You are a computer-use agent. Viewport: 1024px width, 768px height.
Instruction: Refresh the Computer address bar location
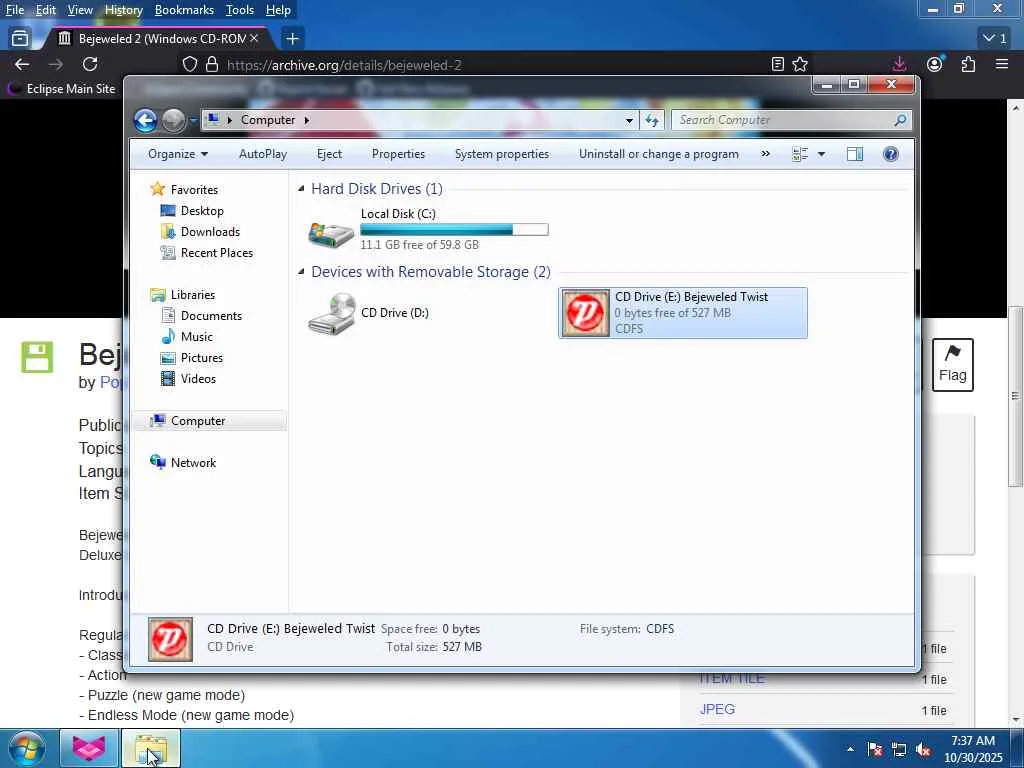(x=652, y=120)
